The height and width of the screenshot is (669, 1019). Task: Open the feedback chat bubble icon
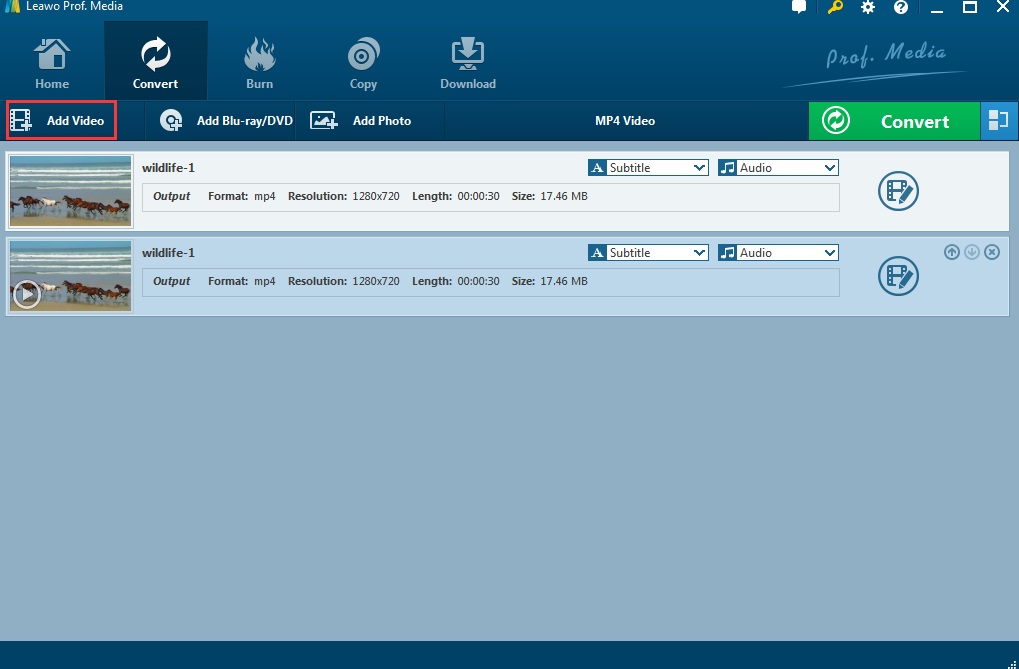click(x=799, y=7)
